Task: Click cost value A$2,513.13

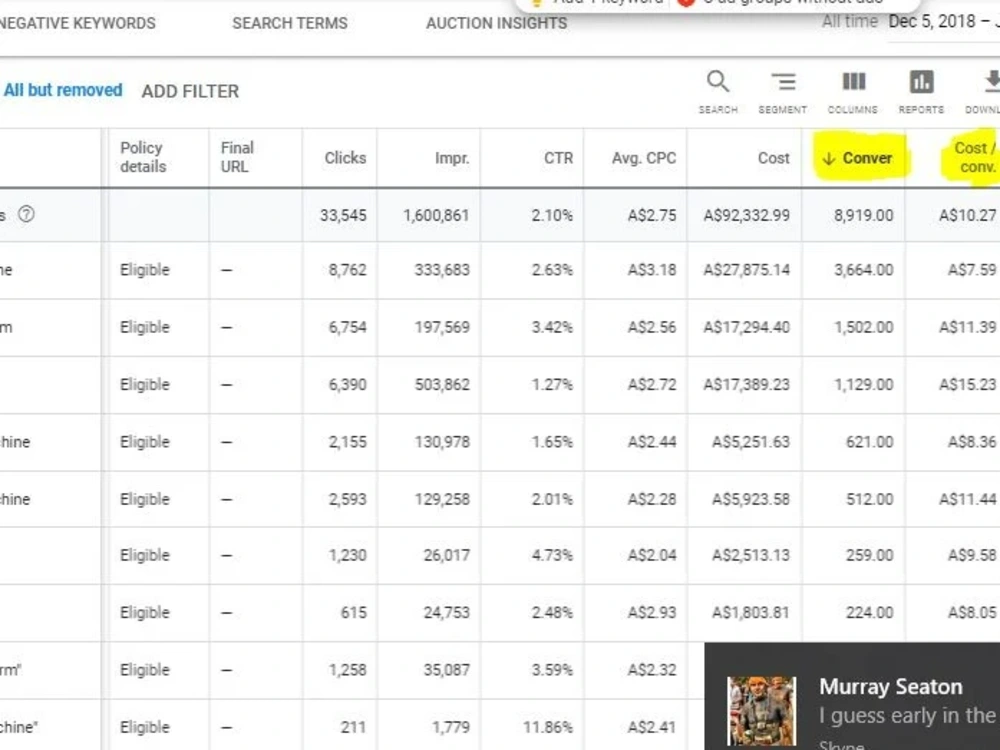Action: [751, 555]
